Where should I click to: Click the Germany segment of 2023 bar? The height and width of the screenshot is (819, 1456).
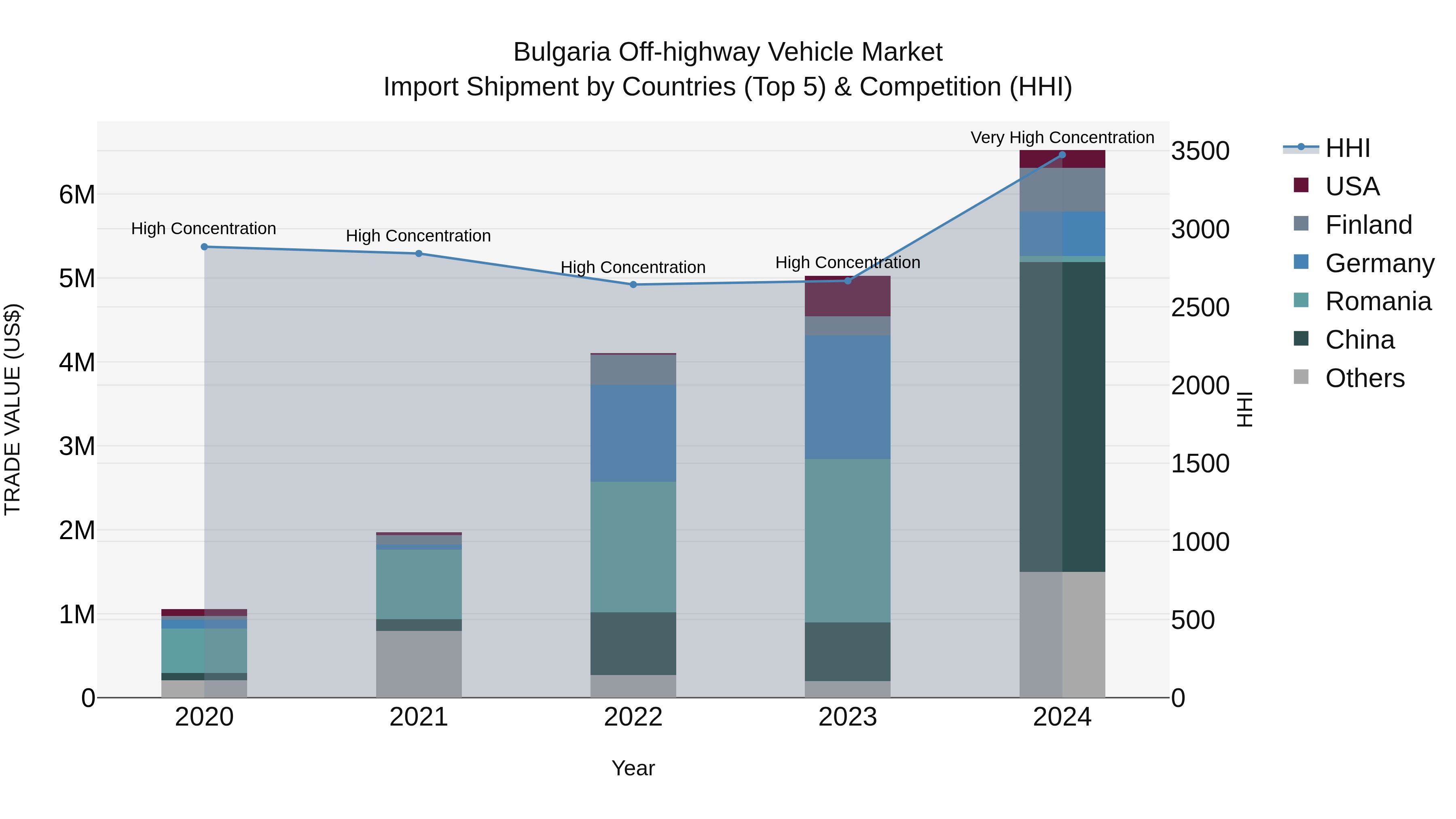[x=848, y=397]
